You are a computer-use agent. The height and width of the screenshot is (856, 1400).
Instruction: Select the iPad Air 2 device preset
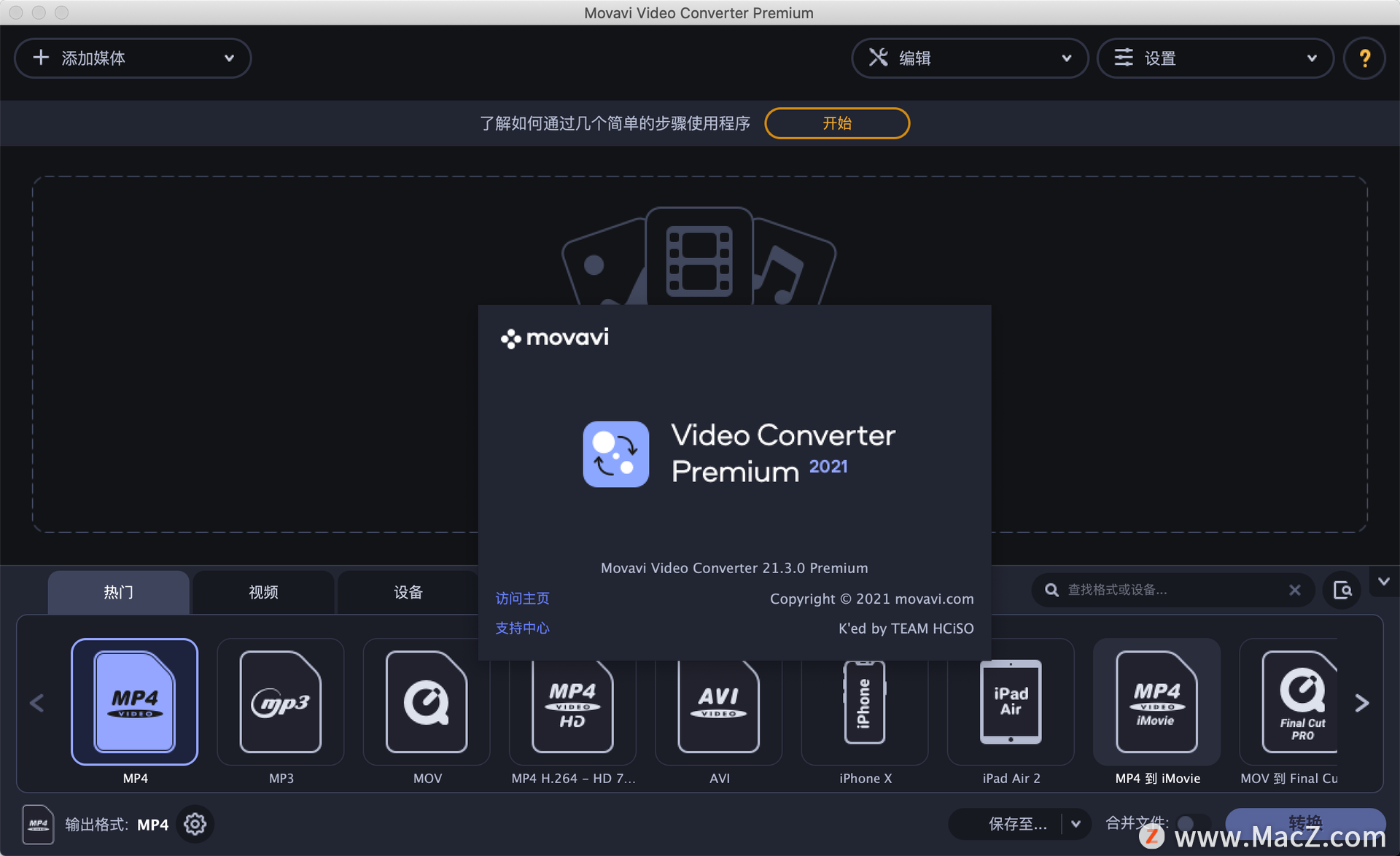pos(1011,701)
